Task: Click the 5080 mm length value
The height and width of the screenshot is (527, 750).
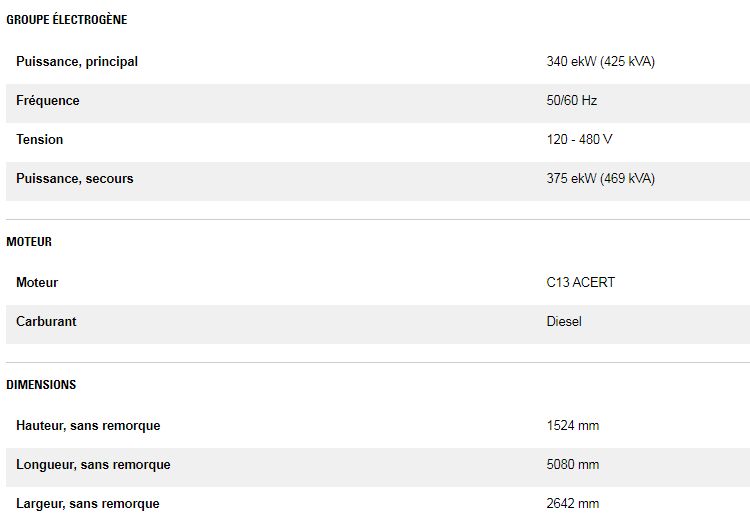Action: [573, 465]
